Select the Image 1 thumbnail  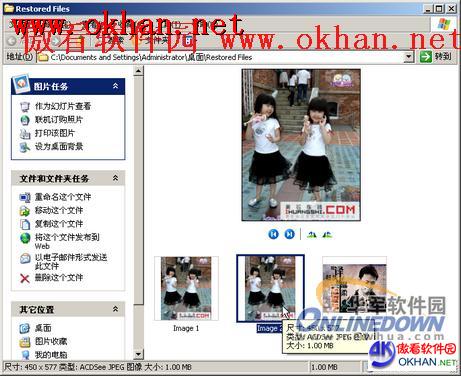186,289
